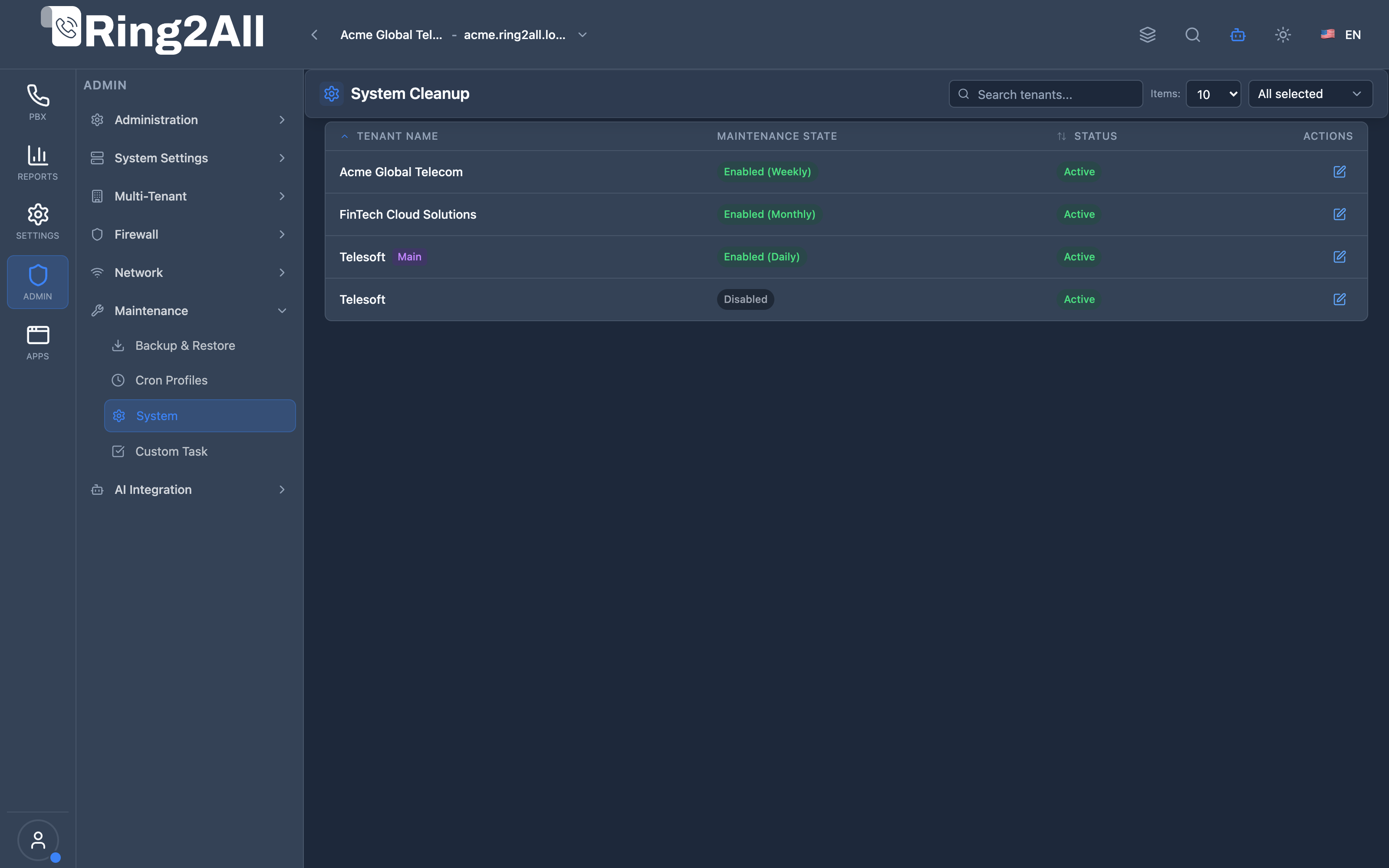Screen dimensions: 1389x868
Task: Expand the System Settings menu
Action: click(189, 158)
